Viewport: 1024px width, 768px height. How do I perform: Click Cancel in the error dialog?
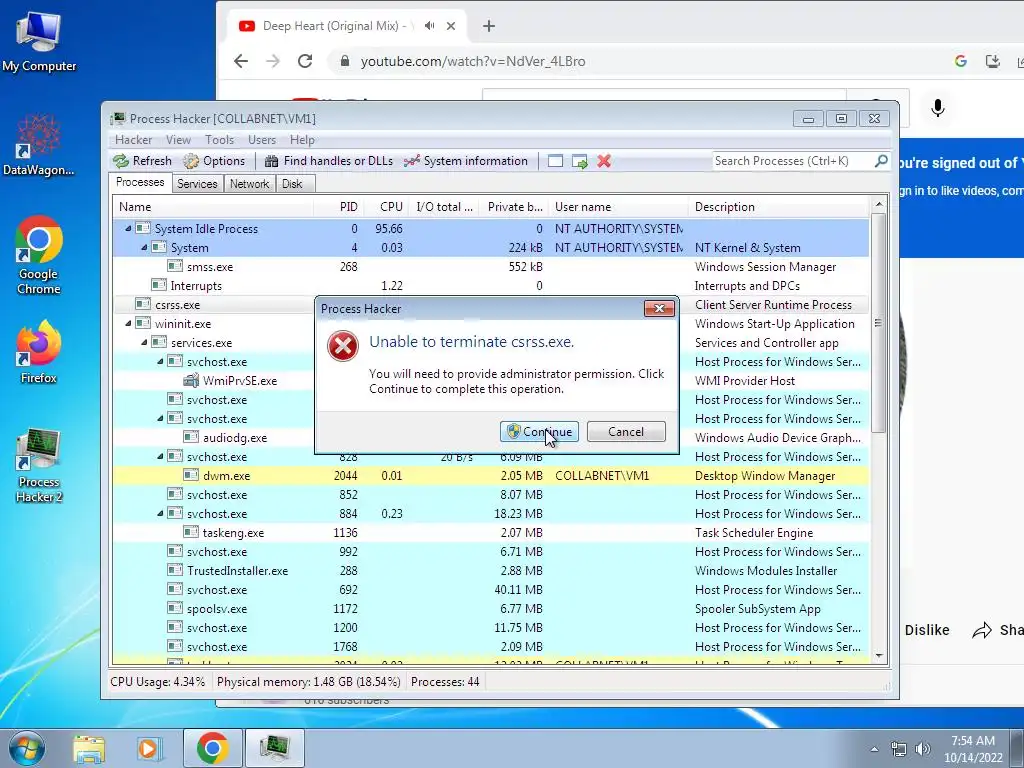click(x=626, y=432)
